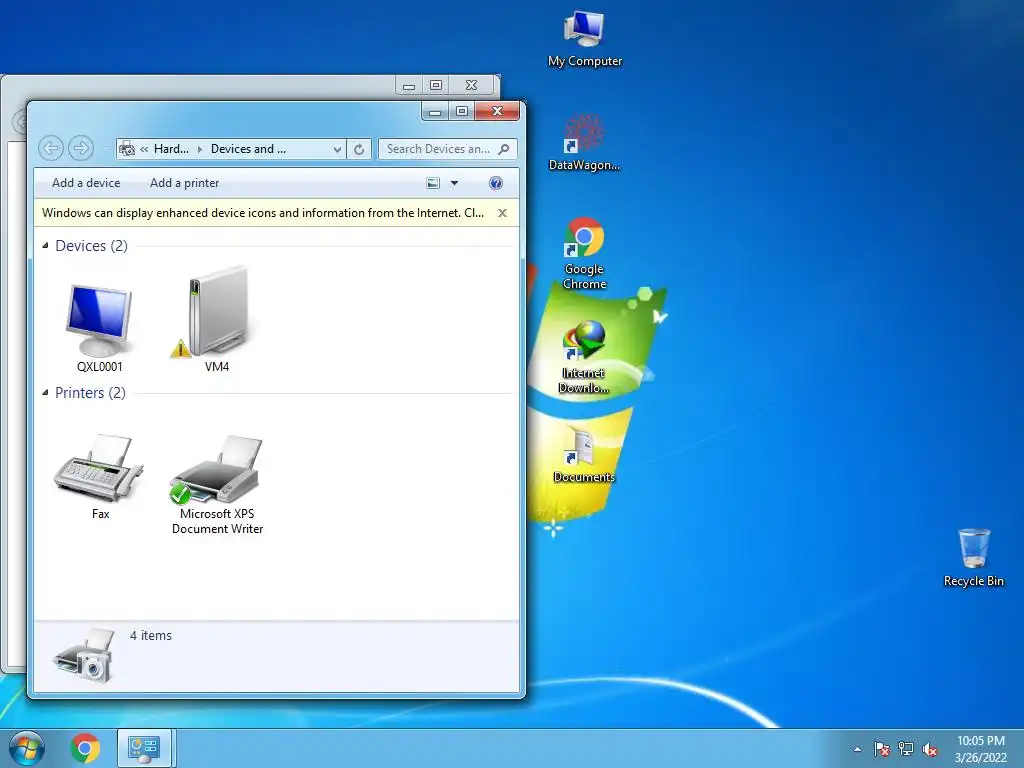Open address bar history dropdown
This screenshot has height=768, width=1024.
click(337, 149)
